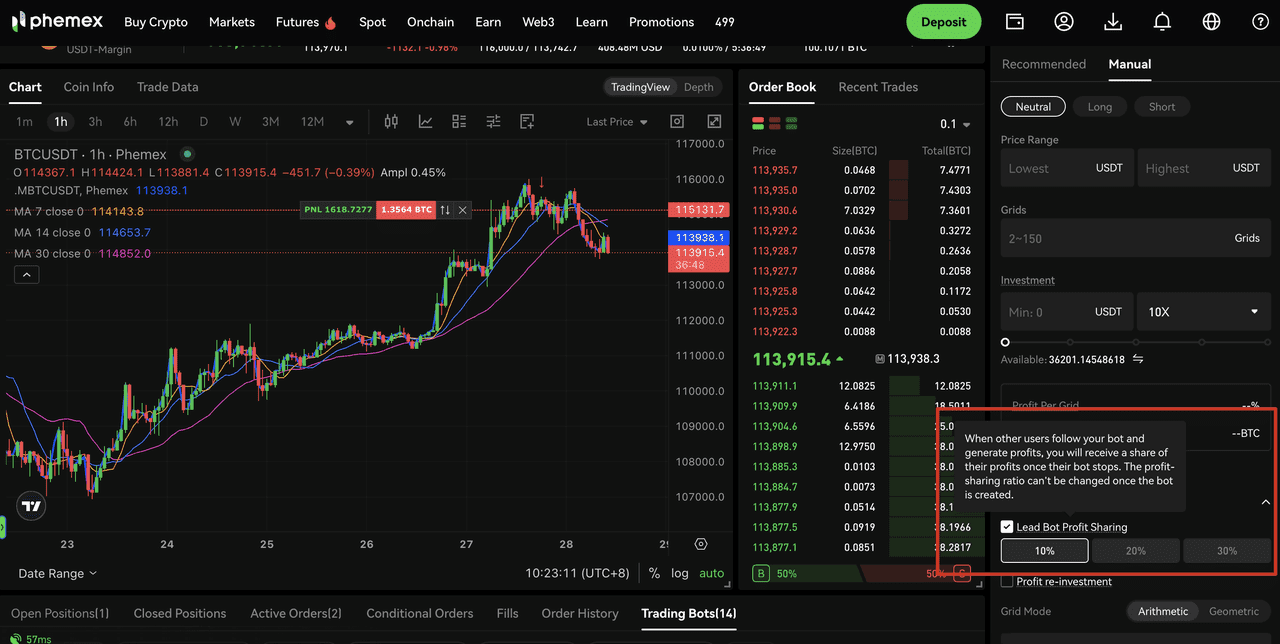
Task: Expand chart to fullscreen
Action: 714,122
